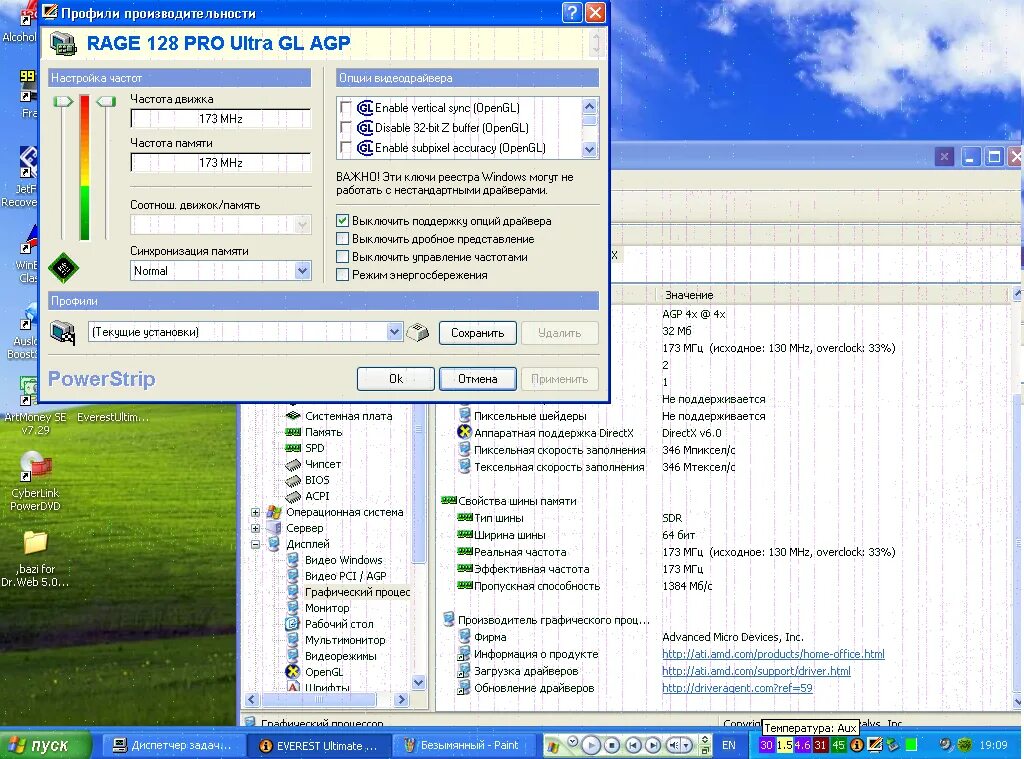Select Системная плата tree item
Viewport: 1024px width, 759px height.
click(x=349, y=416)
